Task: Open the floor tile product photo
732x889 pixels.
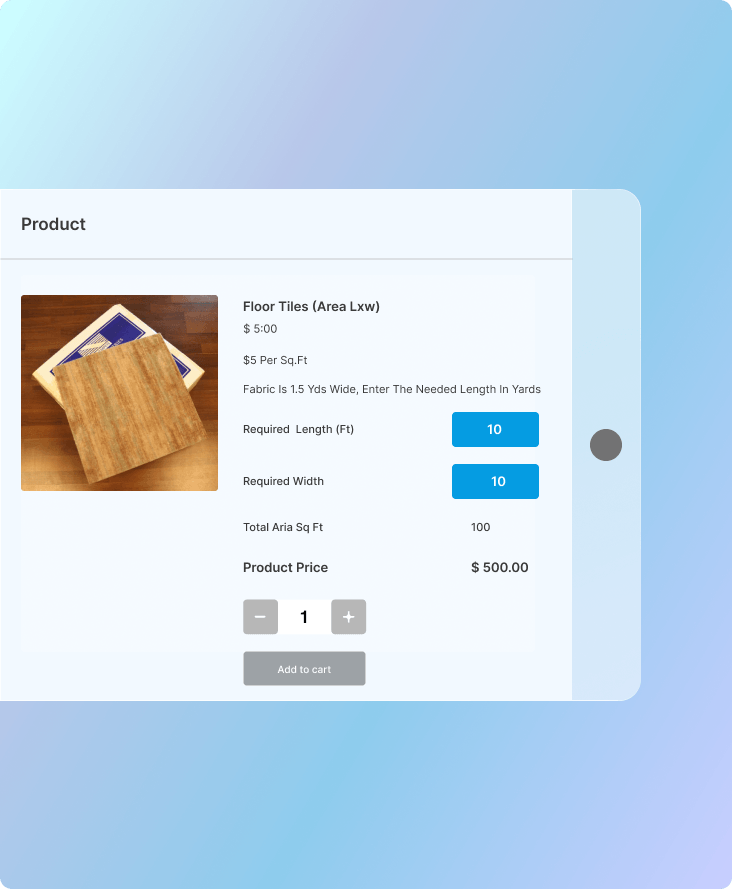Action: (x=120, y=393)
